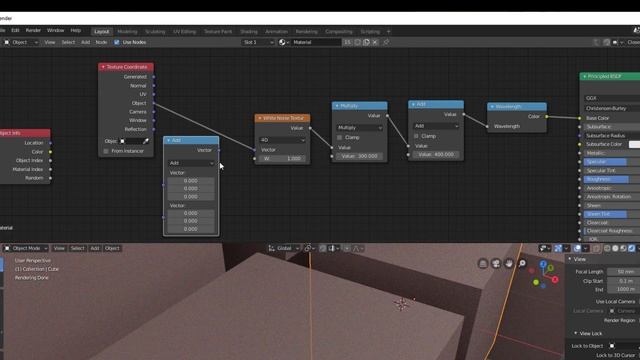This screenshot has width=640, height=360.
Task: Click the new material duplicate icon
Action: point(366,42)
